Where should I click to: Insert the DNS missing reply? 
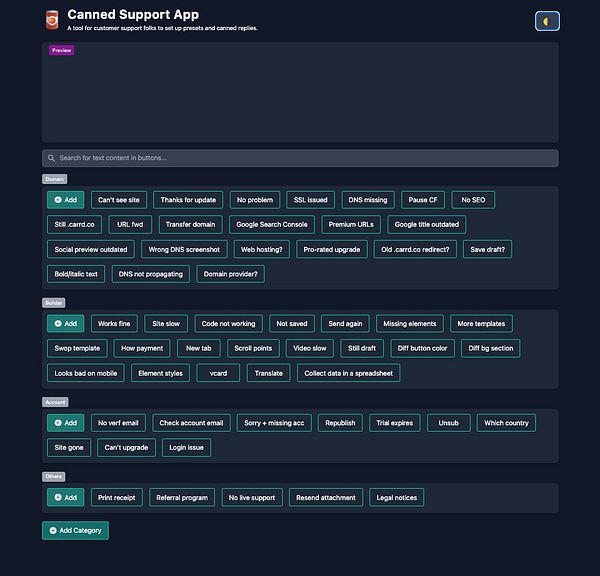tap(368, 200)
